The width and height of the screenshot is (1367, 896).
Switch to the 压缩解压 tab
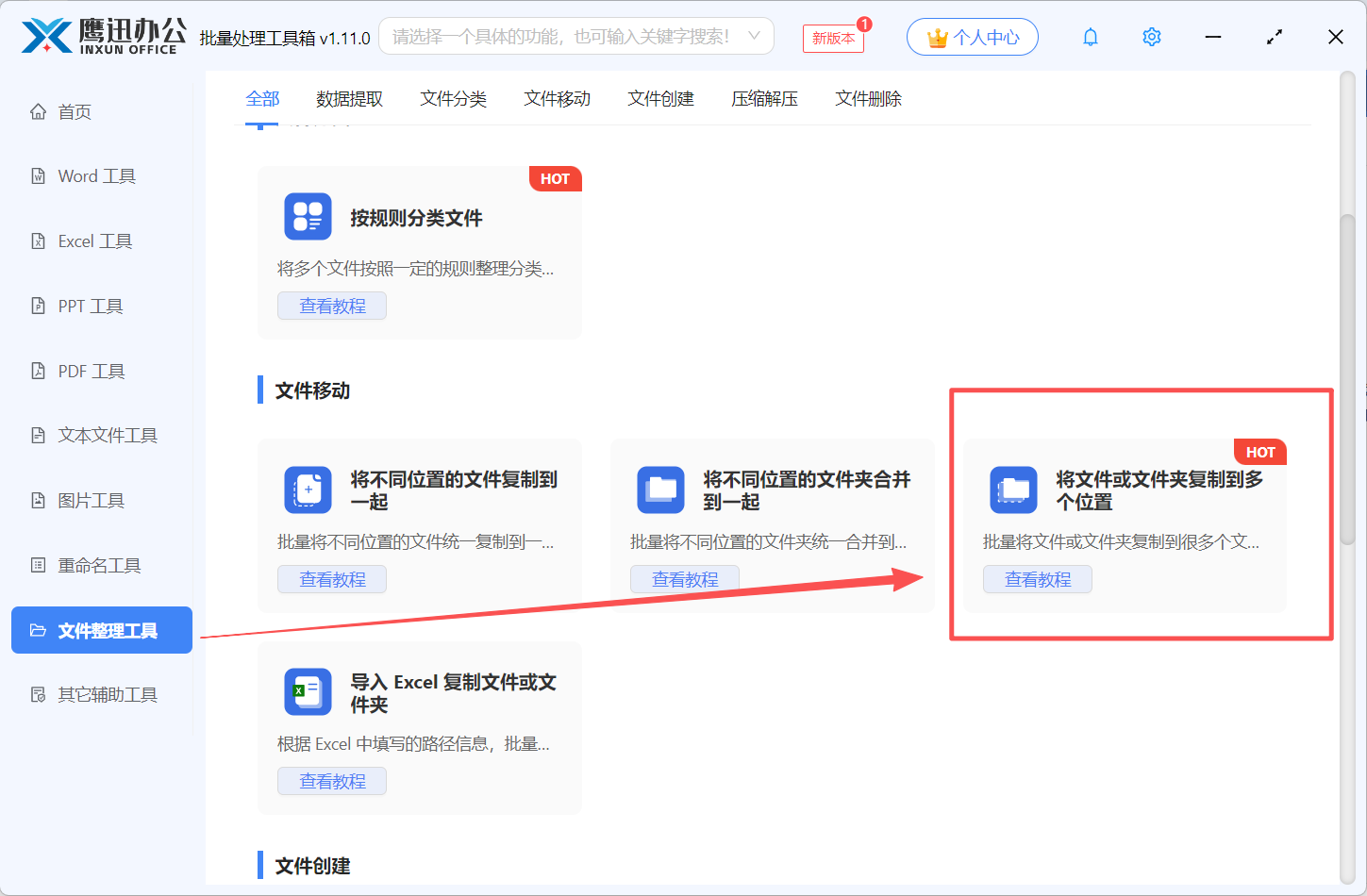coord(764,99)
